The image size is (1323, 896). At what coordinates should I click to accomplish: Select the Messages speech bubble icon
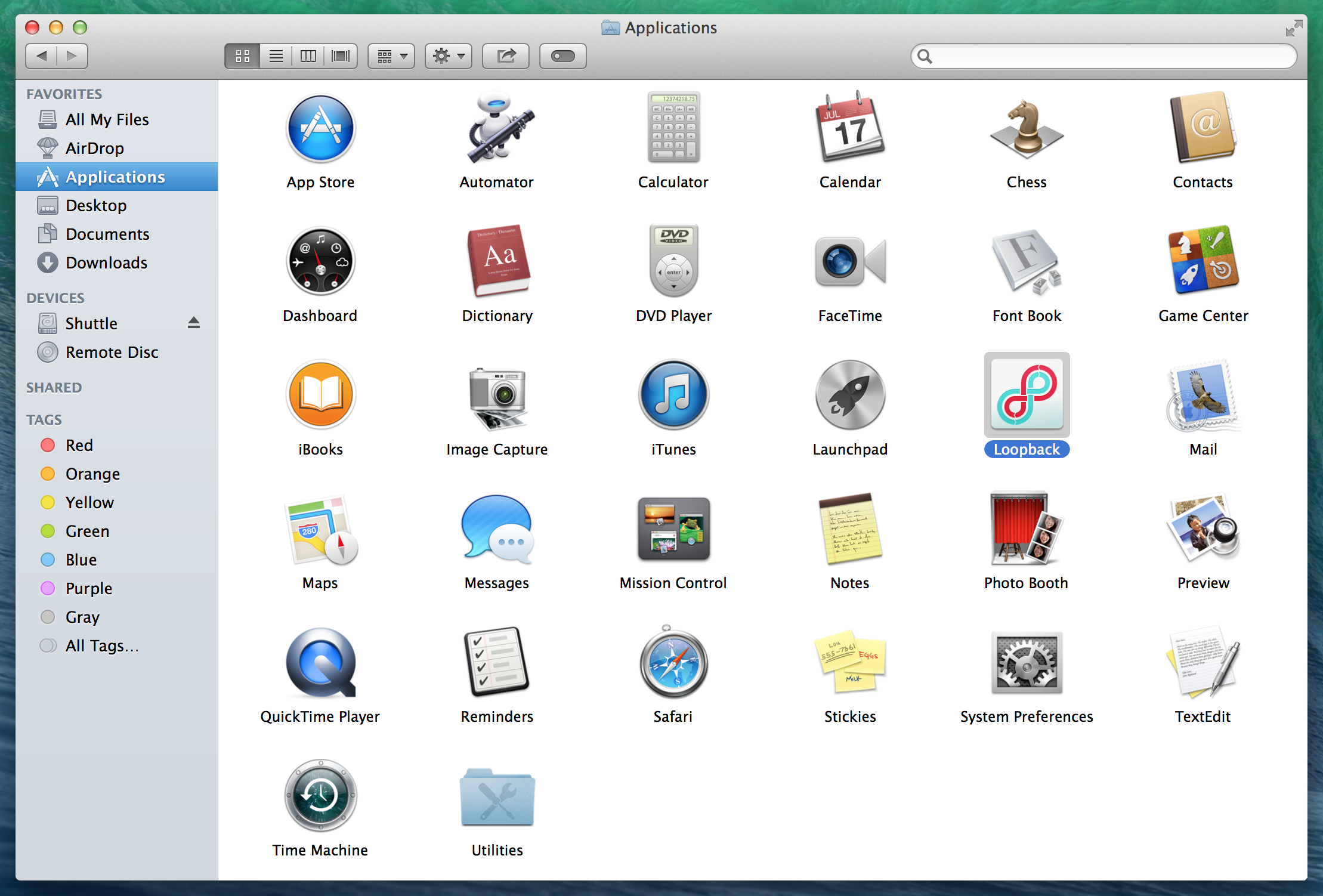(x=497, y=529)
